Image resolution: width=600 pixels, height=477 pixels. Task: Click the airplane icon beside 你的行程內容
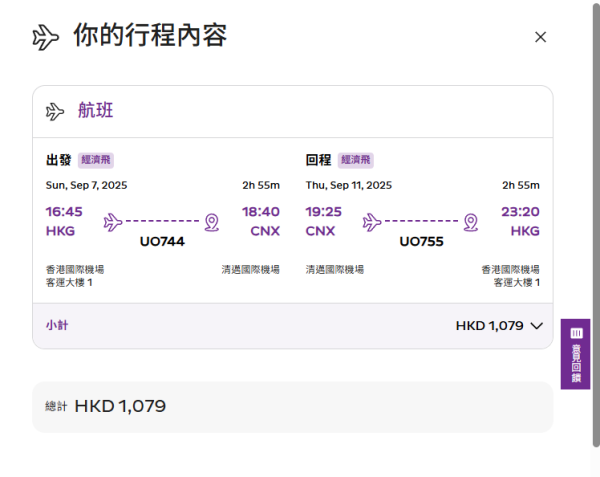pos(46,37)
